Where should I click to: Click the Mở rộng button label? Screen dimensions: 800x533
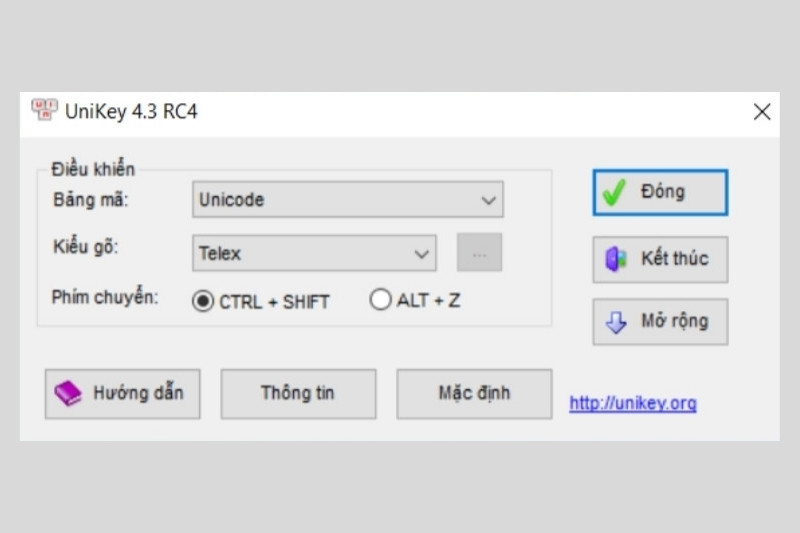point(674,321)
